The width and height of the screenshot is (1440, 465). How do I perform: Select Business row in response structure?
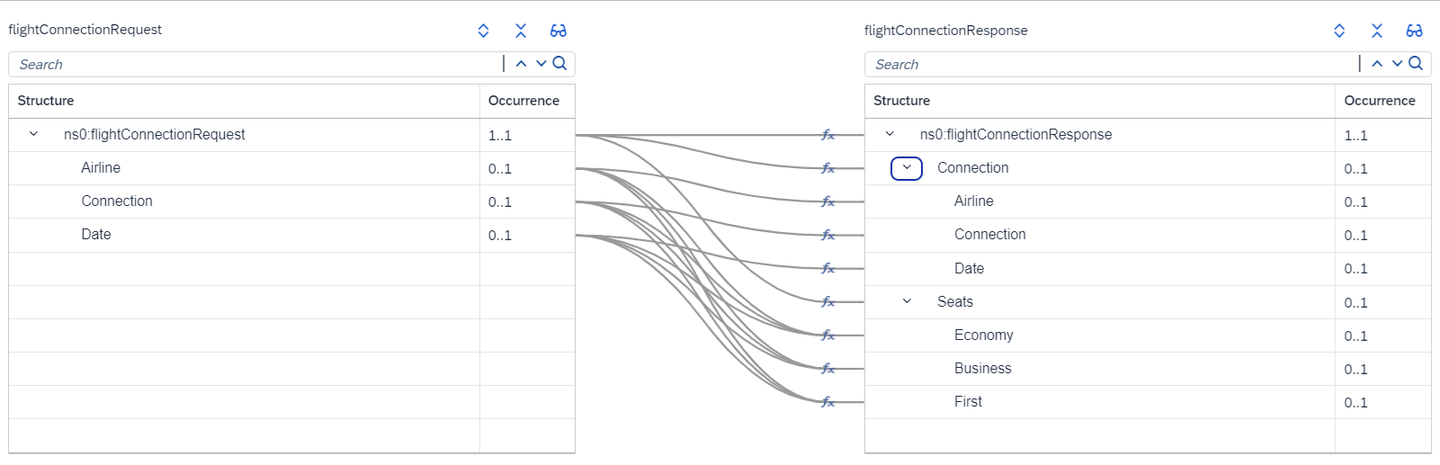(x=1148, y=369)
